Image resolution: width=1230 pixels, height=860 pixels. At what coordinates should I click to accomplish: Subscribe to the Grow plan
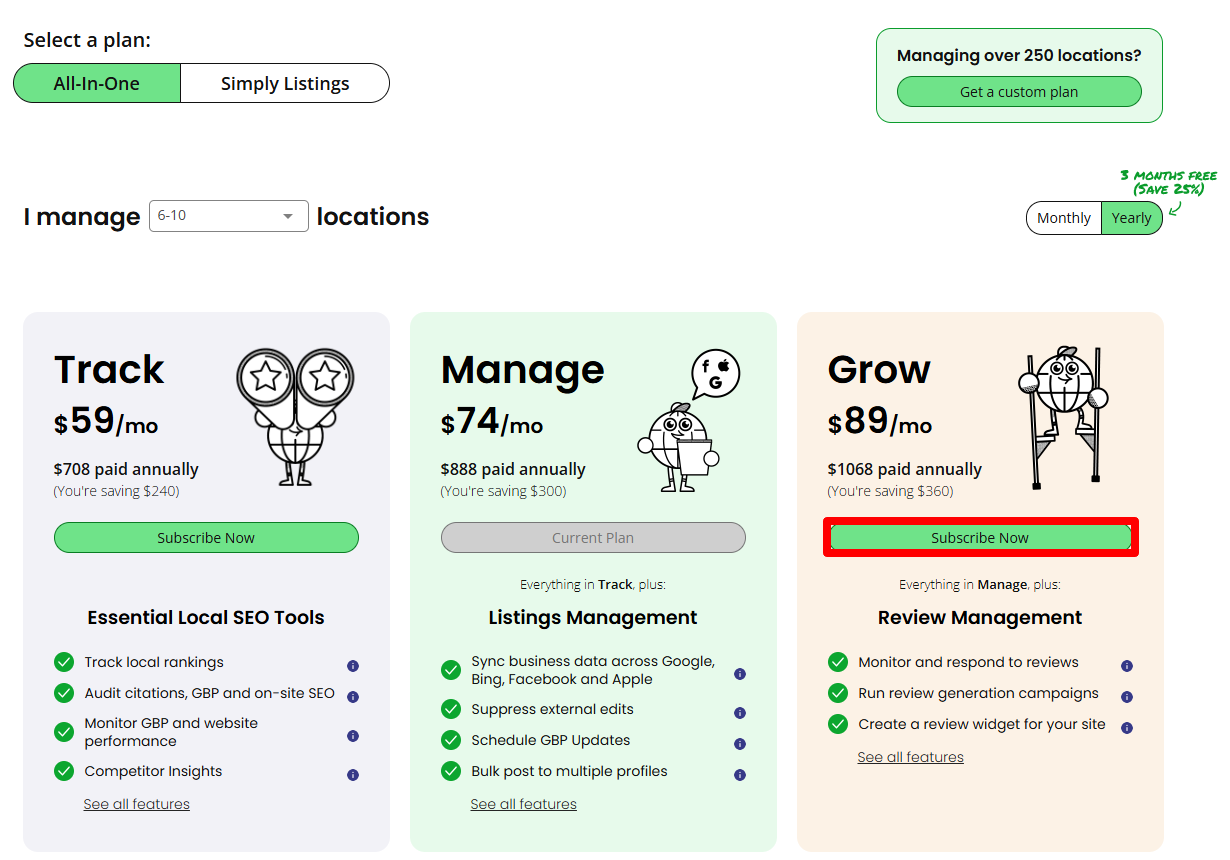click(x=980, y=537)
